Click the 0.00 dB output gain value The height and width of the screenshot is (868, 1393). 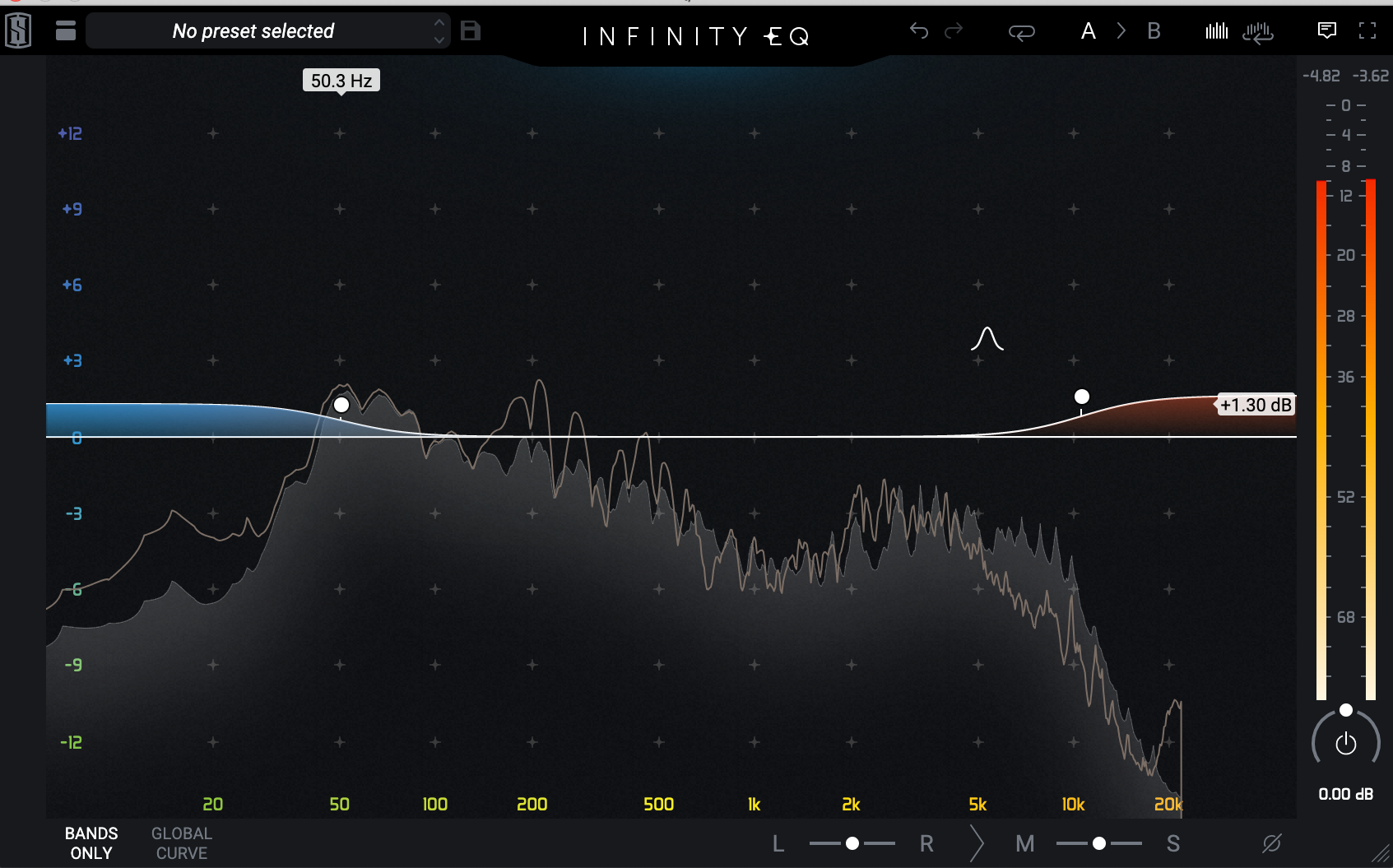click(1346, 794)
